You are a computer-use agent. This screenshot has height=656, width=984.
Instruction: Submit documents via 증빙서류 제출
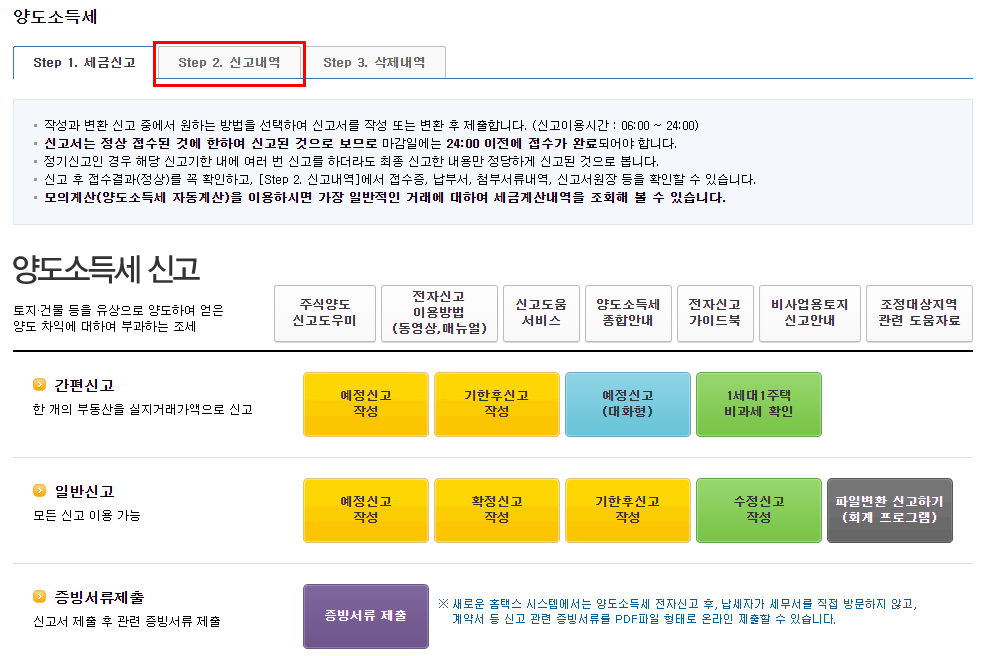click(x=365, y=616)
